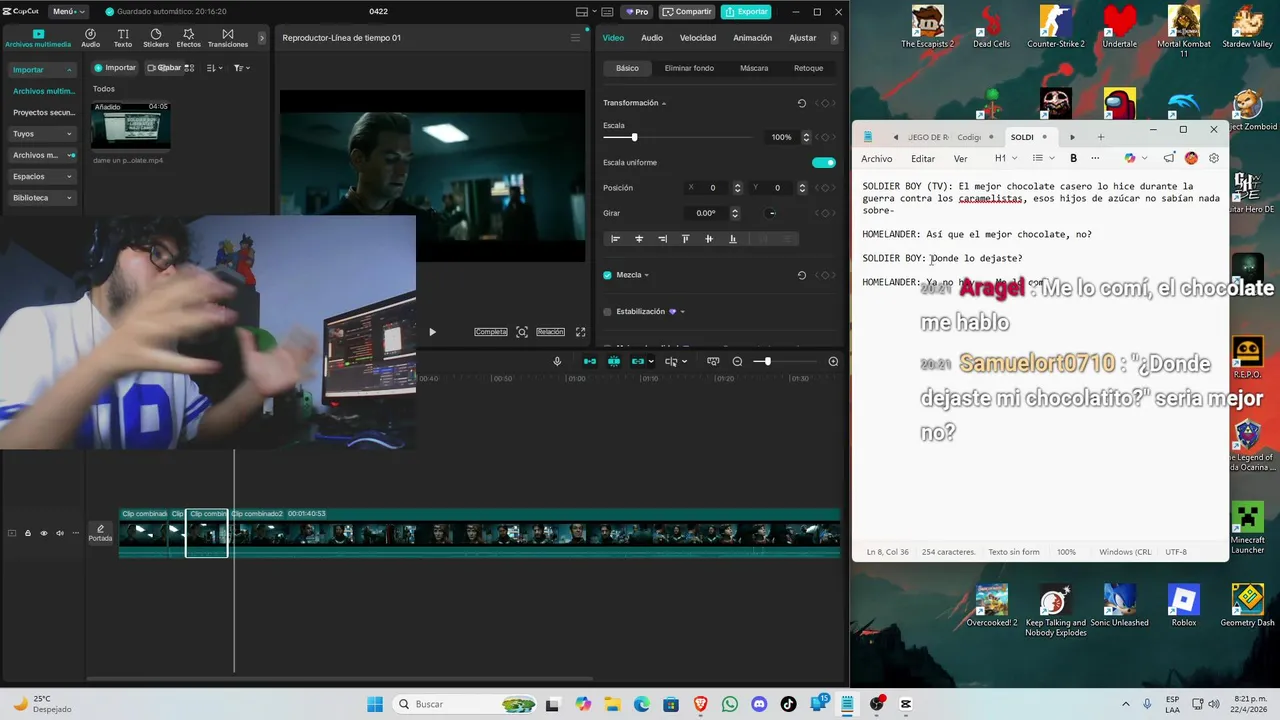
Task: Click the microphone record voiceover icon
Action: point(557,361)
